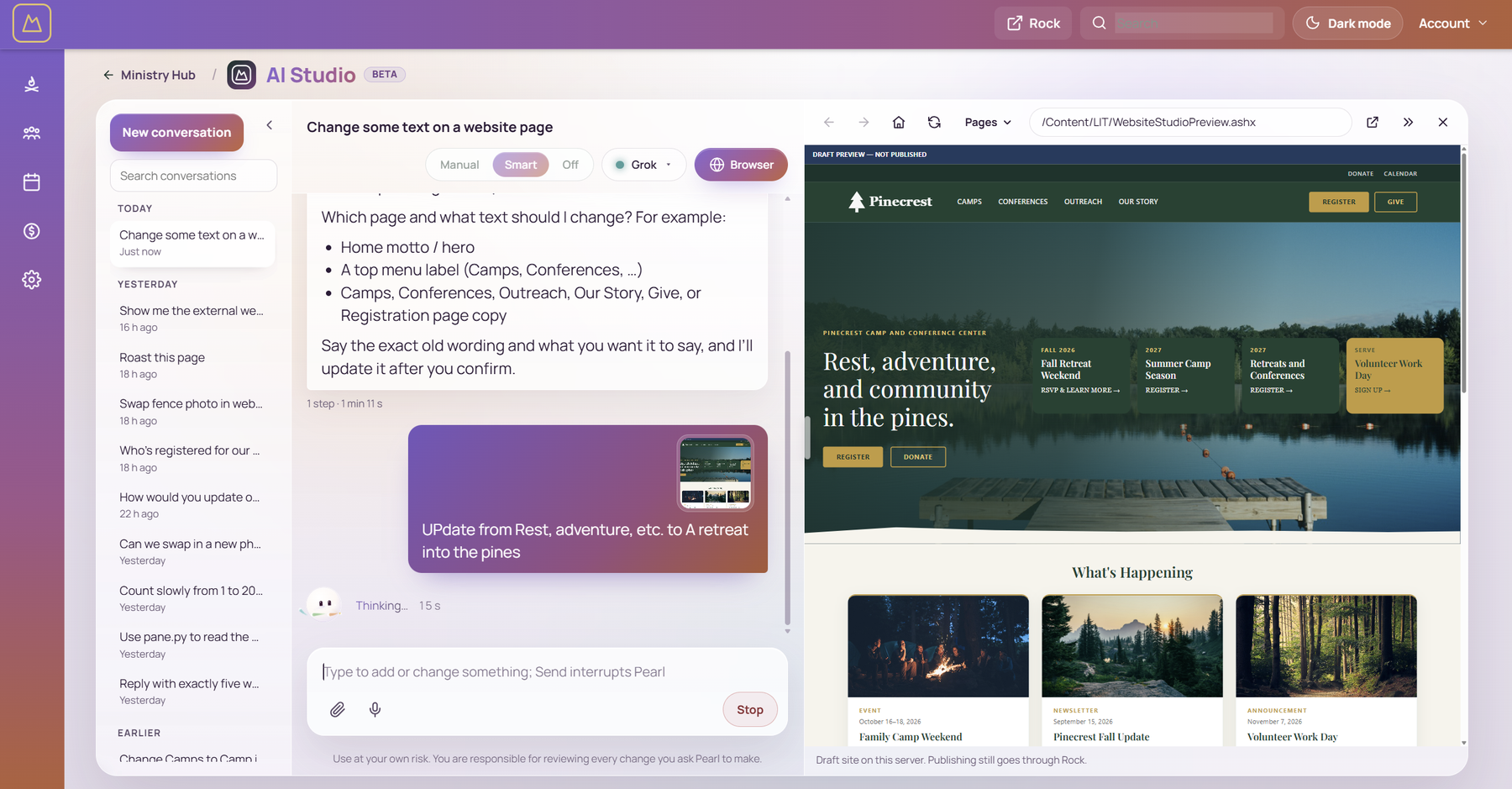
Task: Click the Search conversations field
Action: [193, 176]
